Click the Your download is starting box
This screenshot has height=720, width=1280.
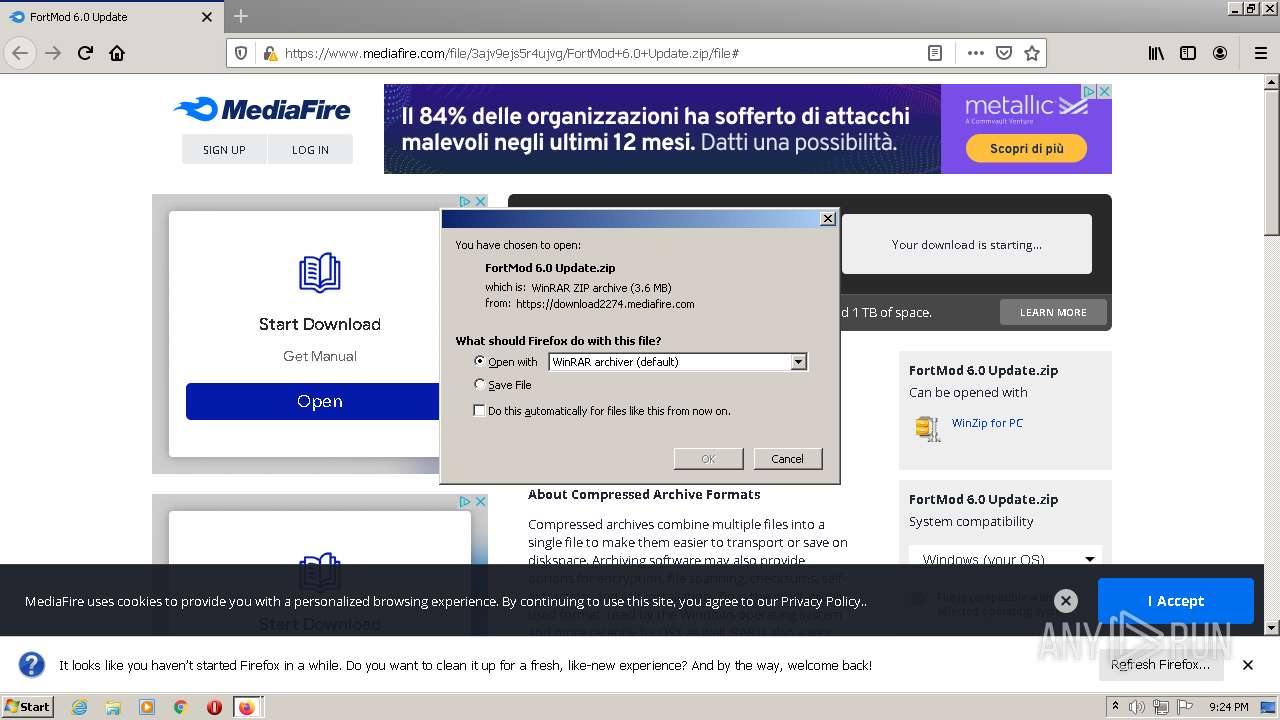pos(966,244)
